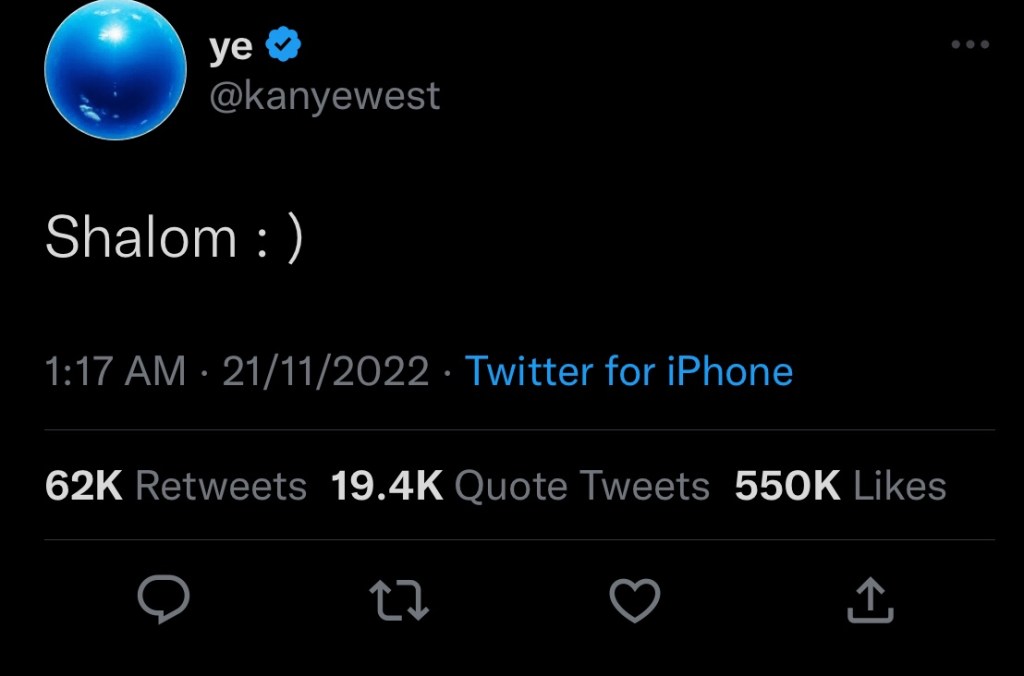The image size is (1024, 676).
Task: Click the 1:17 AM timestamp
Action: (116, 372)
